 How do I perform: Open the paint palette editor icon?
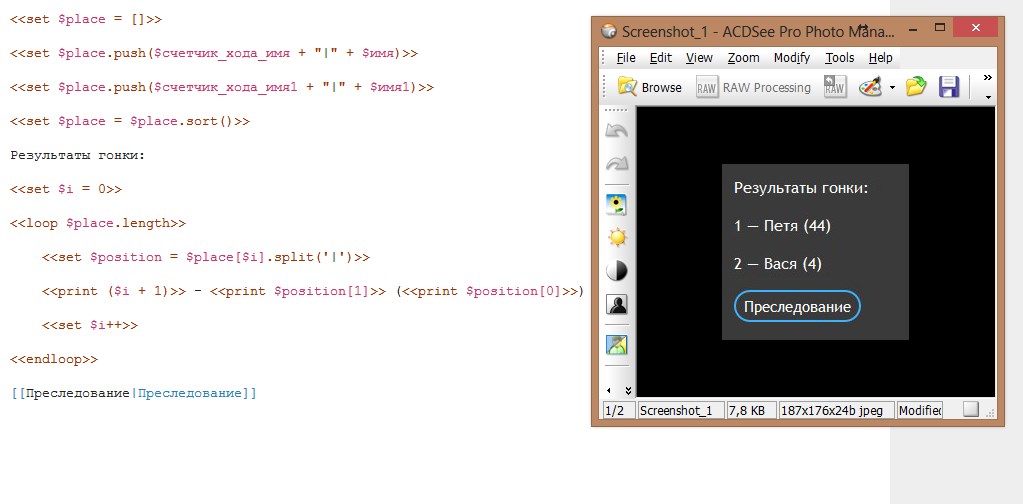(870, 87)
